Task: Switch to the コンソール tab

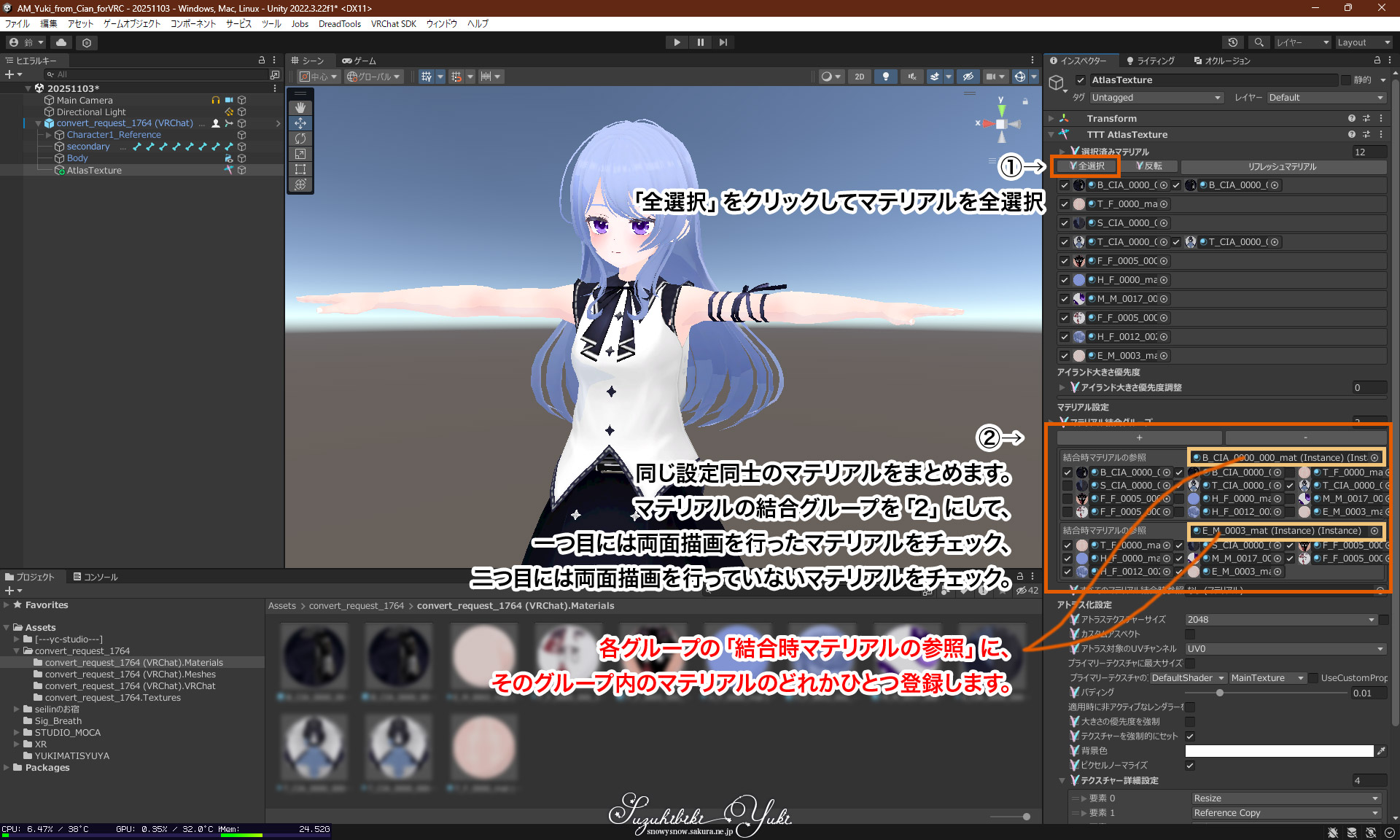Action: click(x=96, y=577)
